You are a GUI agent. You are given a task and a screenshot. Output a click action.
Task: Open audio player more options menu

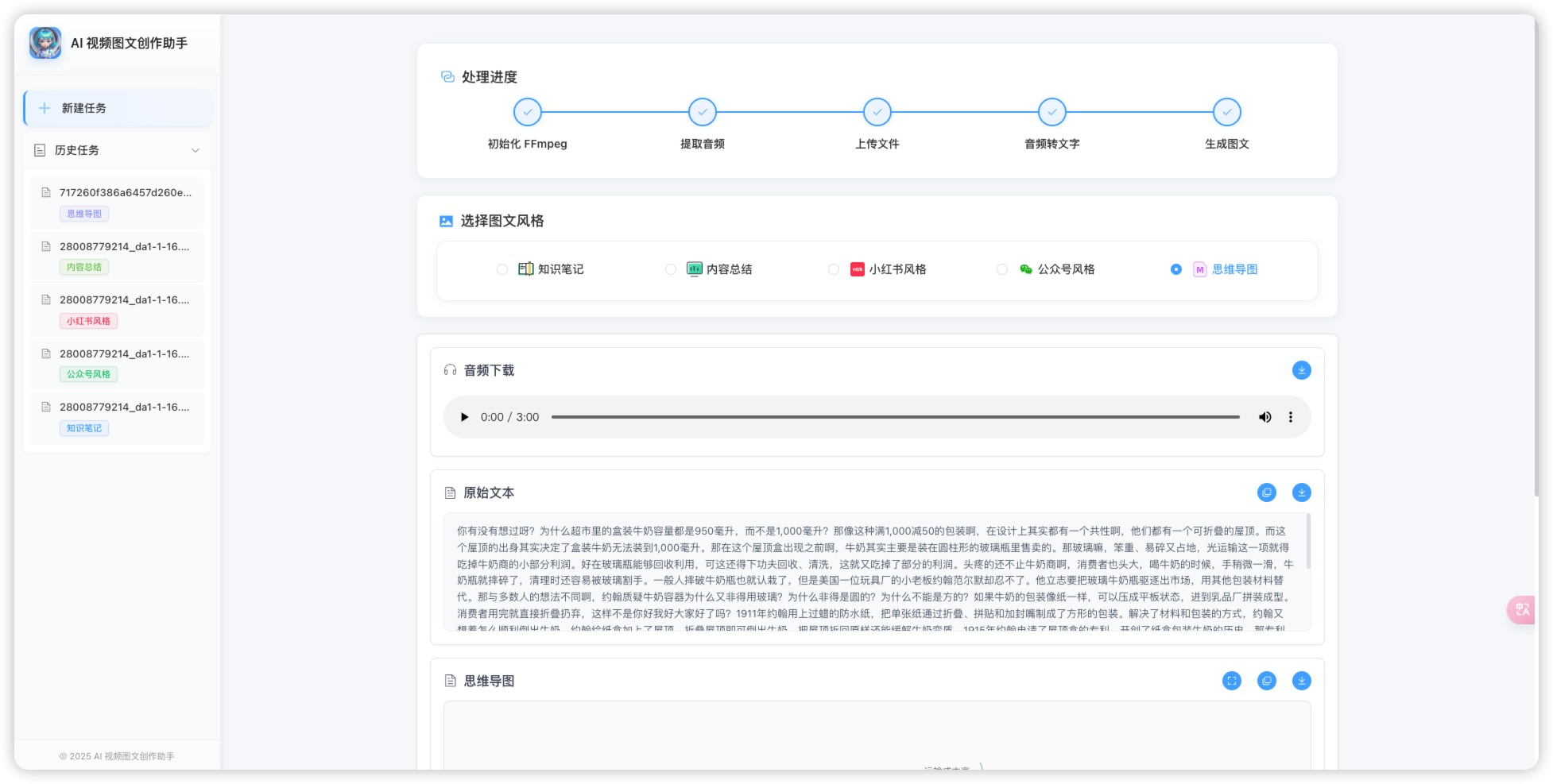point(1290,417)
